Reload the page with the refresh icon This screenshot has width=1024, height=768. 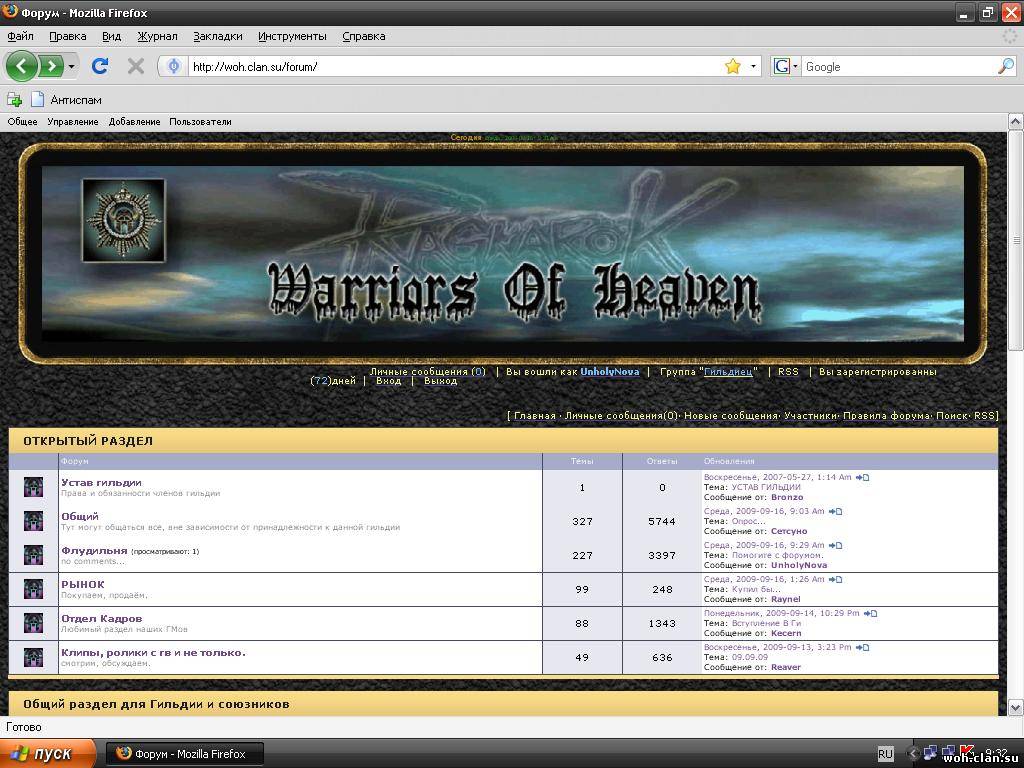[x=99, y=66]
